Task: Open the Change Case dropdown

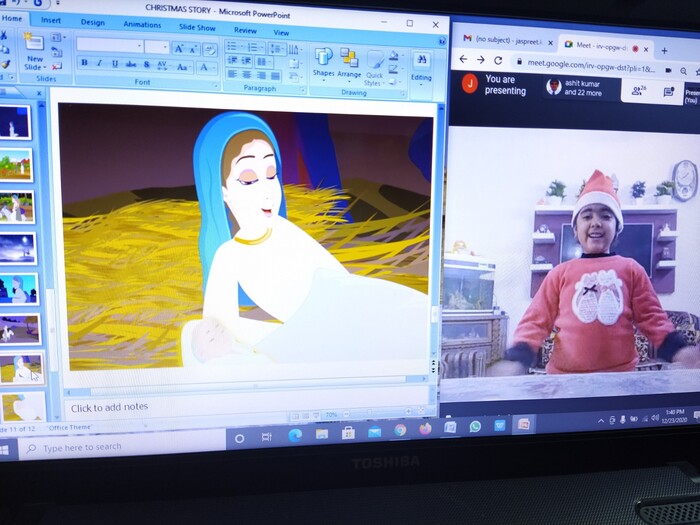Action: 182,67
